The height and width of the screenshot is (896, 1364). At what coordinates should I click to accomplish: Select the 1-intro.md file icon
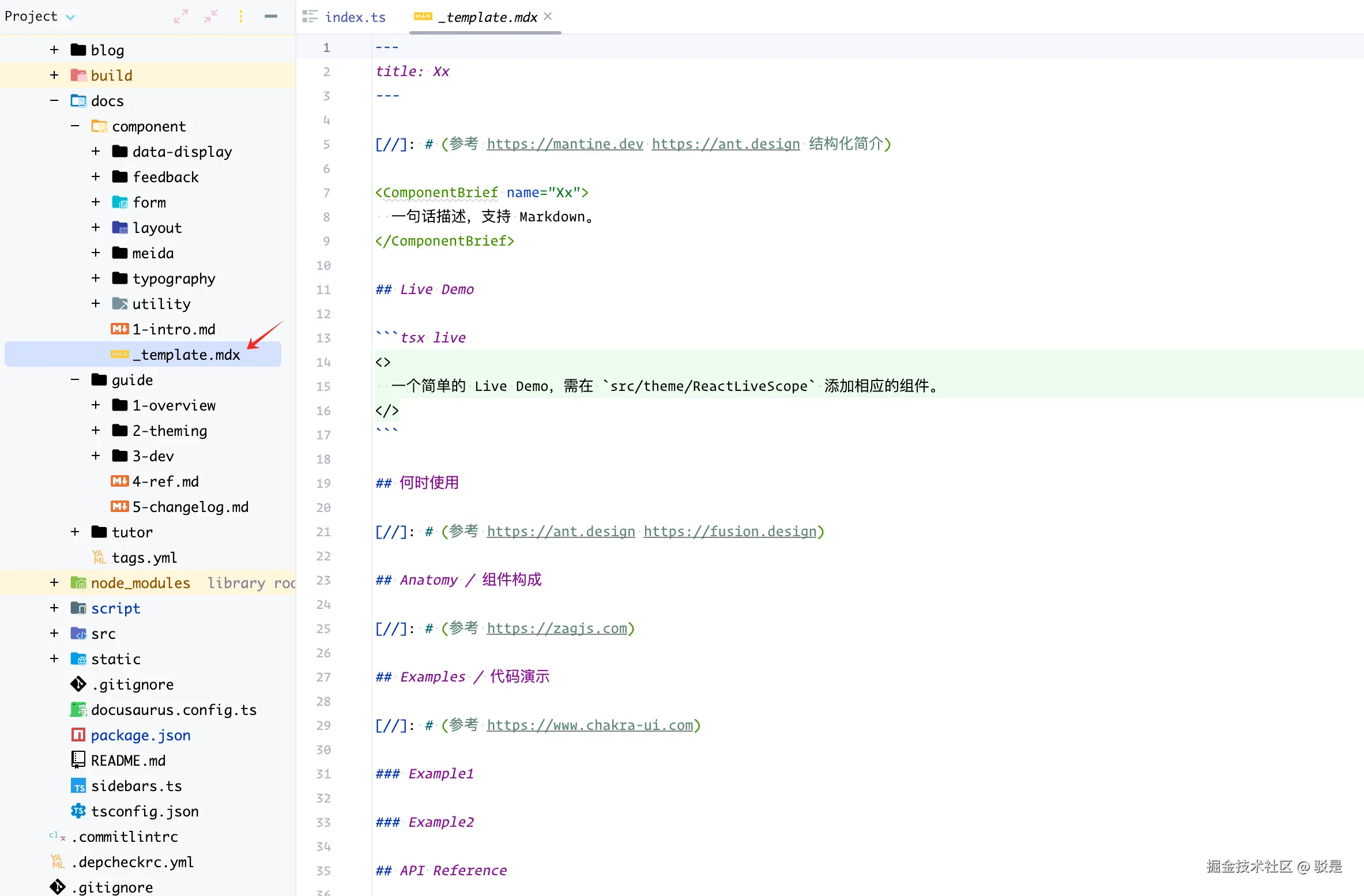tap(120, 329)
